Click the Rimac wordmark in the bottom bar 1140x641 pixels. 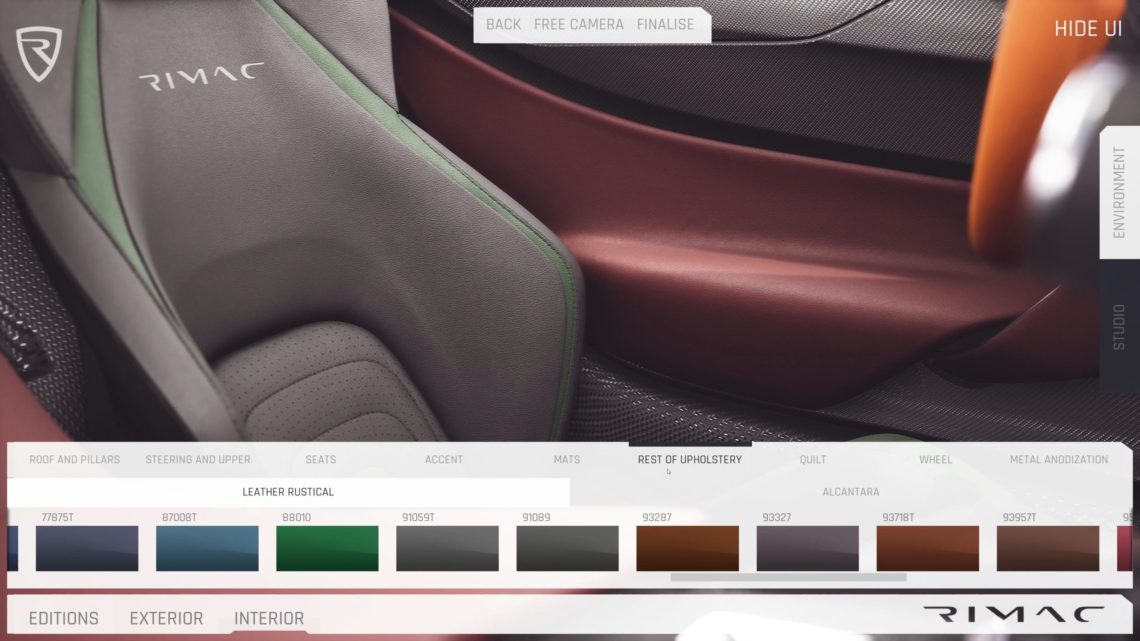(x=1013, y=615)
